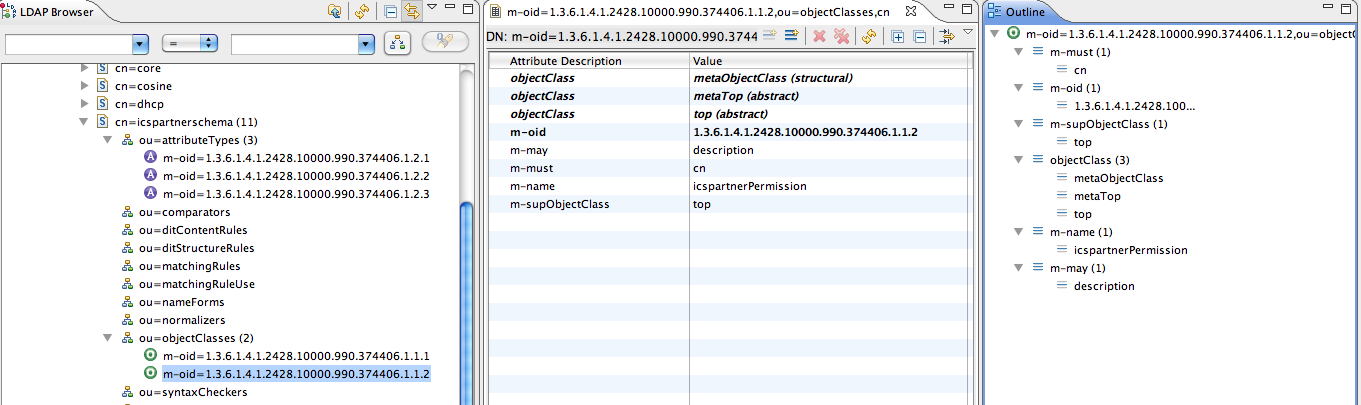The width and height of the screenshot is (1361, 405).
Task: Click the quick search value input field
Action: pyautogui.click(x=295, y=44)
